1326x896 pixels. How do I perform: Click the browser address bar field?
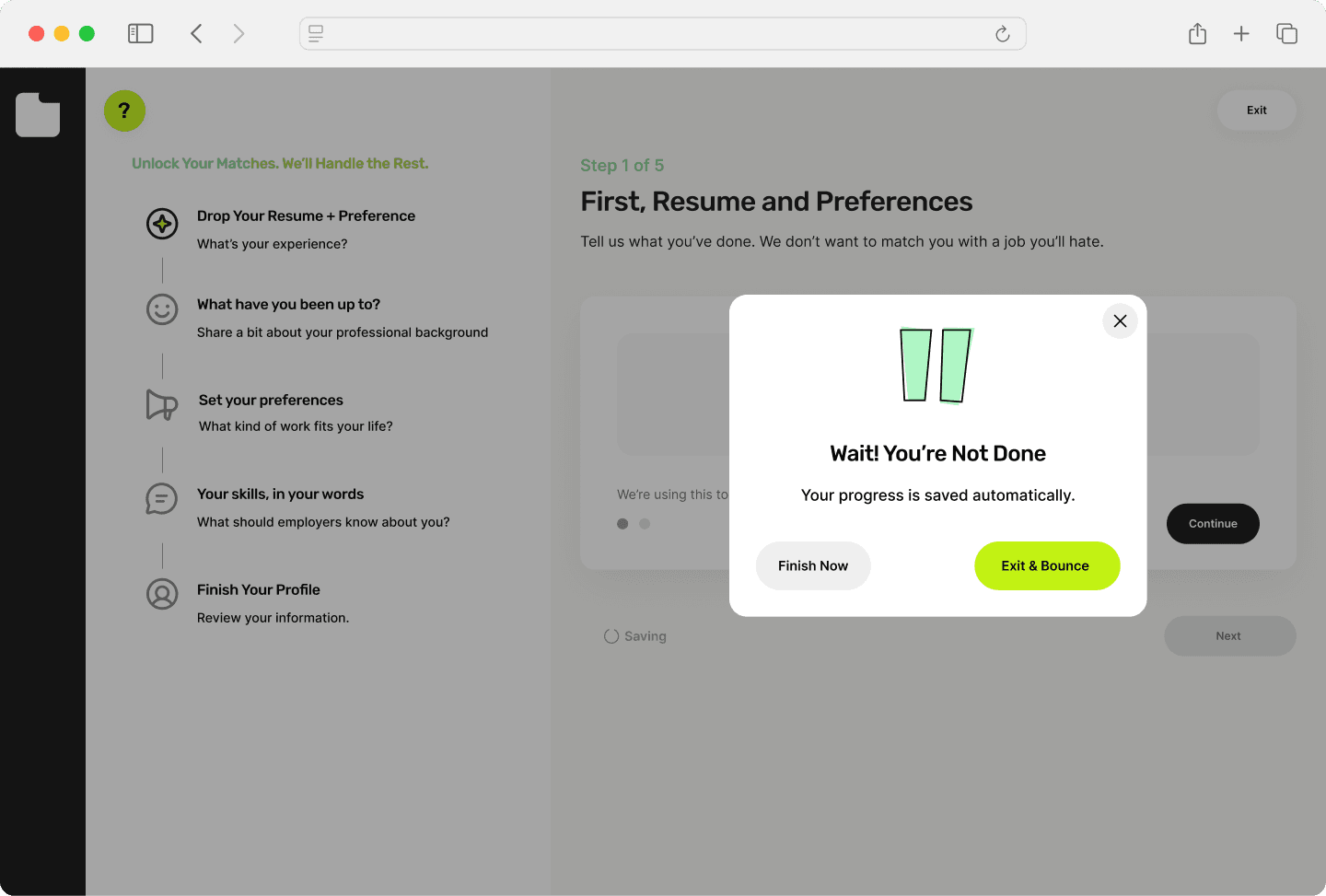coord(663,34)
